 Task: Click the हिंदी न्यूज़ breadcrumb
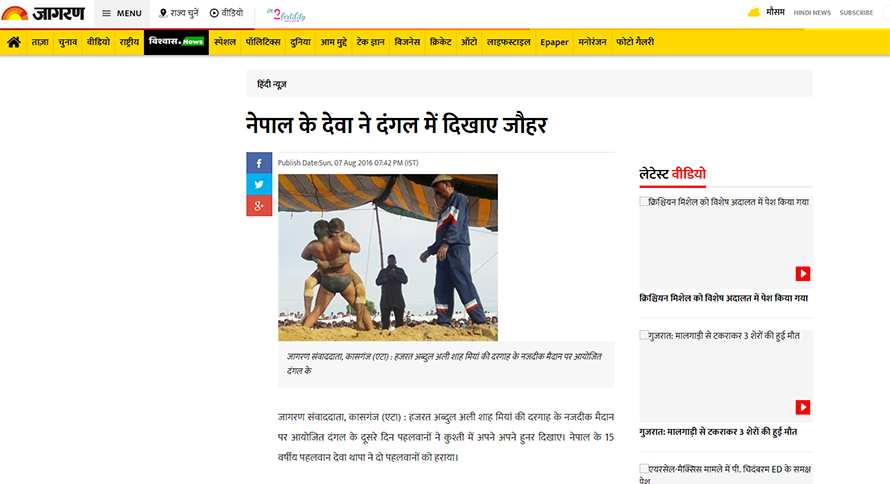click(x=272, y=85)
